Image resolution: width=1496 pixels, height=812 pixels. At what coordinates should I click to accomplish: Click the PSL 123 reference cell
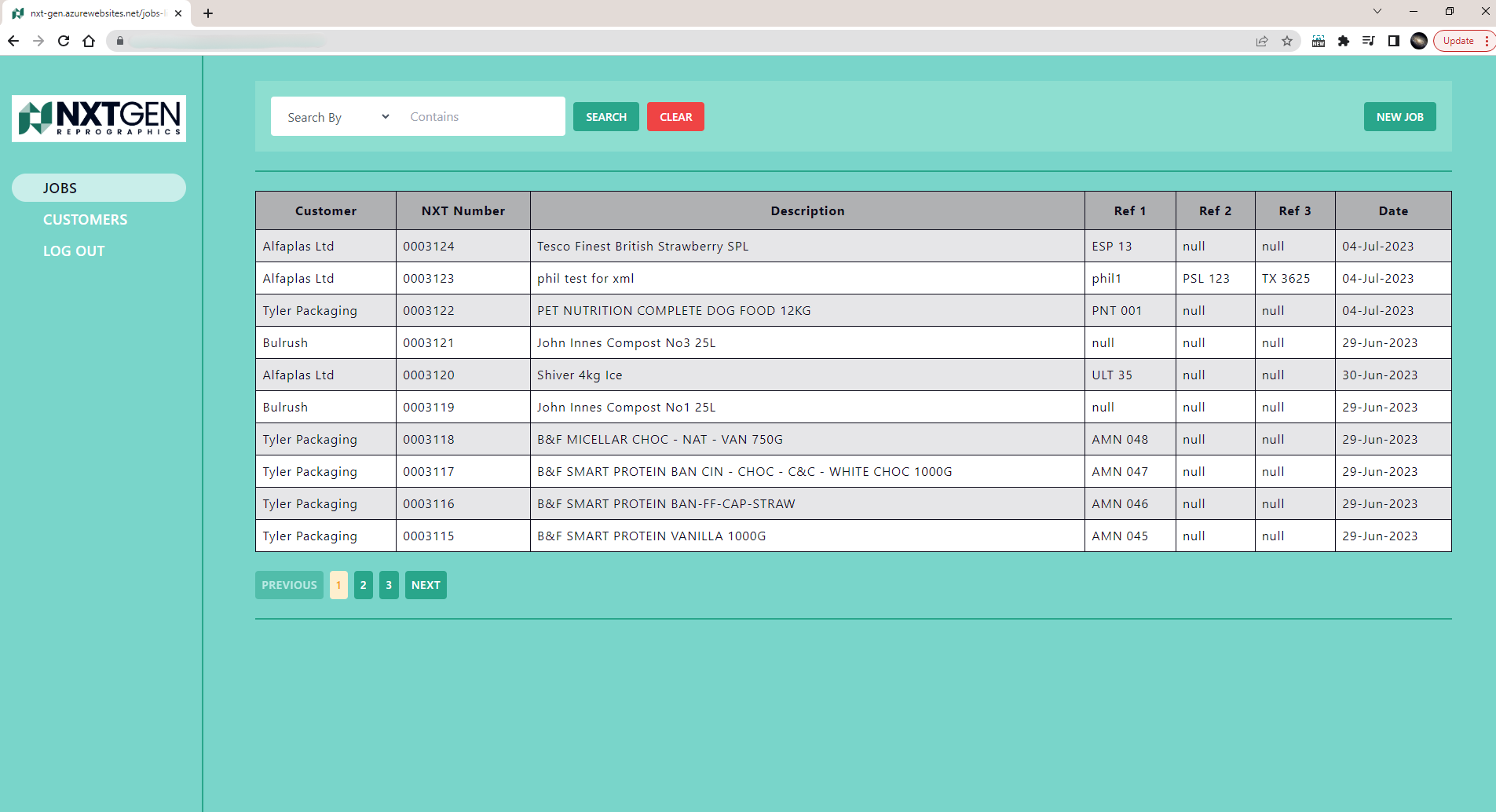click(1216, 279)
